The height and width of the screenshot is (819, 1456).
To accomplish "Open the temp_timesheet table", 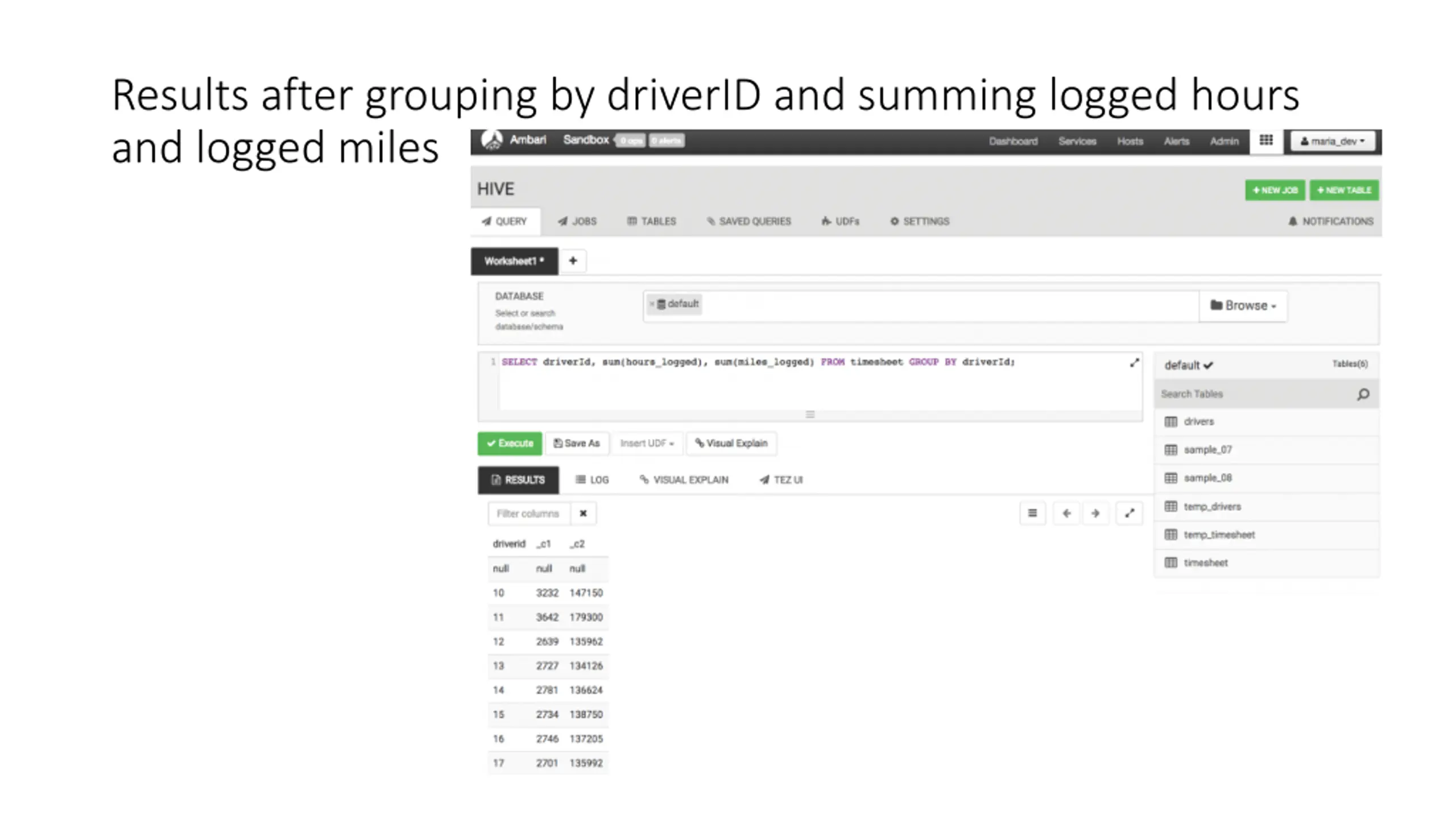I will pyautogui.click(x=1267, y=535).
